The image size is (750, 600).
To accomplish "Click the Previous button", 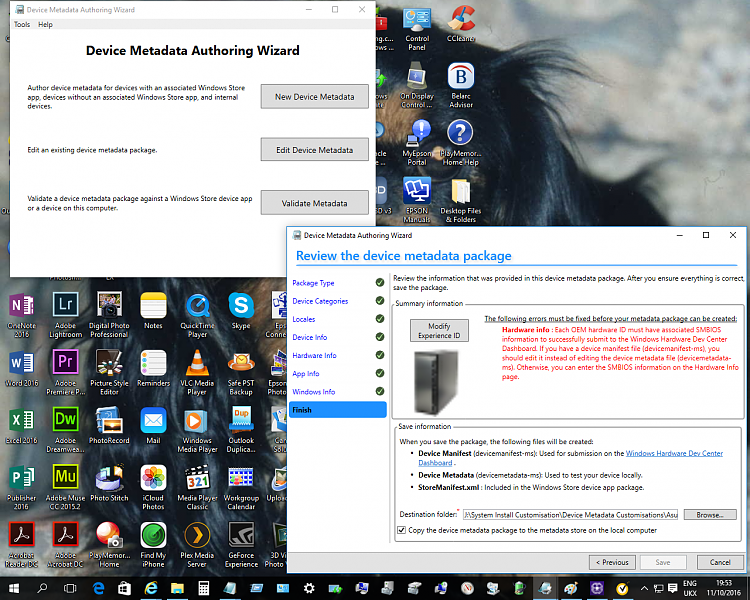I will coord(612,562).
